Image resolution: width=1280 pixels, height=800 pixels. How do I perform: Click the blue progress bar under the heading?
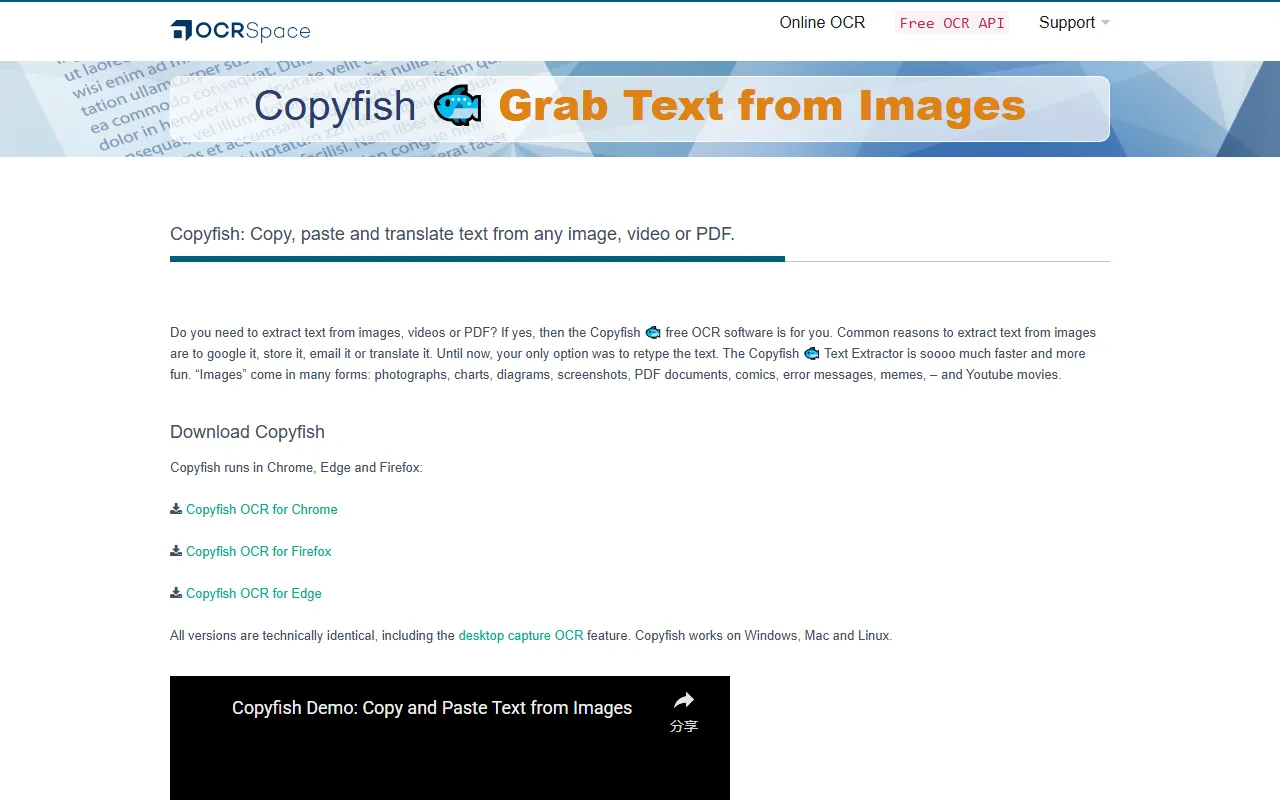[x=477, y=259]
